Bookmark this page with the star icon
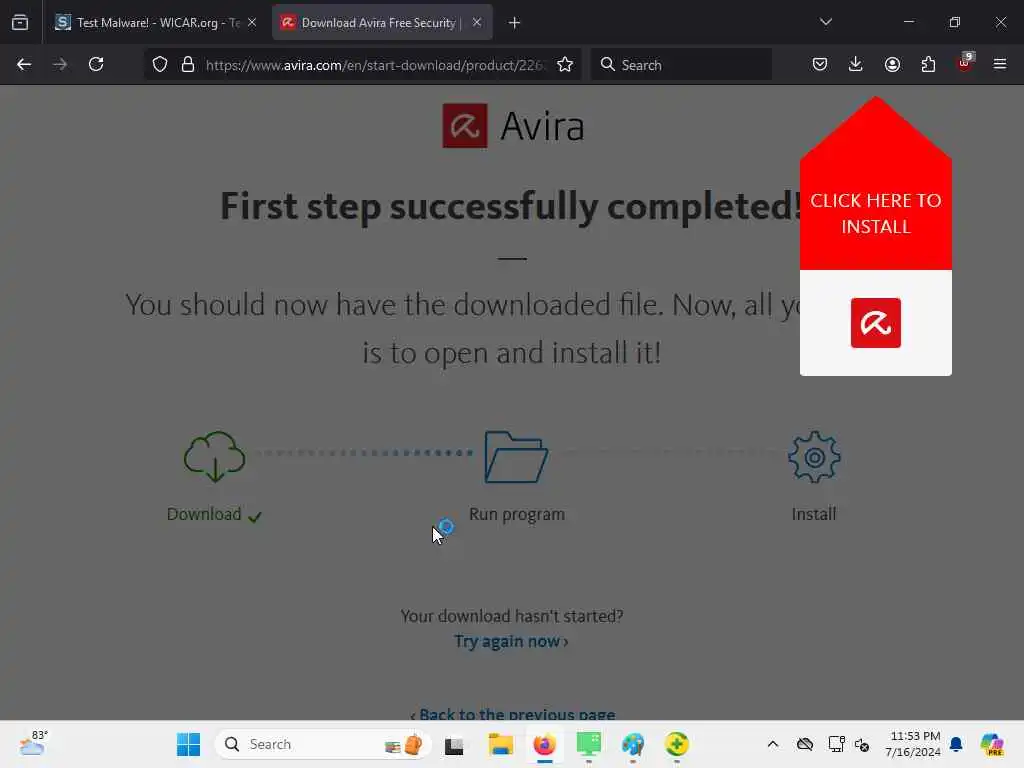The image size is (1024, 768). point(565,64)
